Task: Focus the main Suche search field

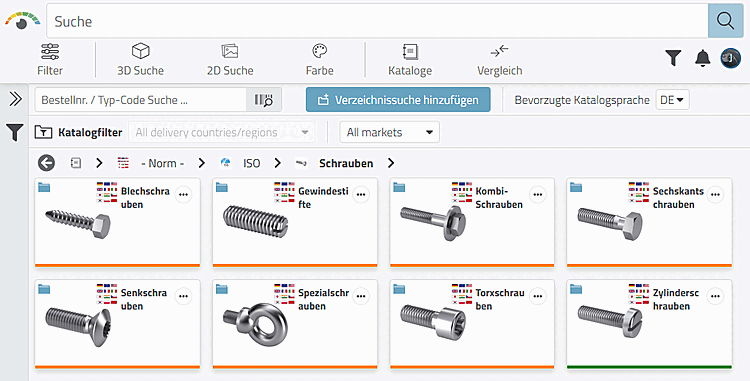Action: 377,21
